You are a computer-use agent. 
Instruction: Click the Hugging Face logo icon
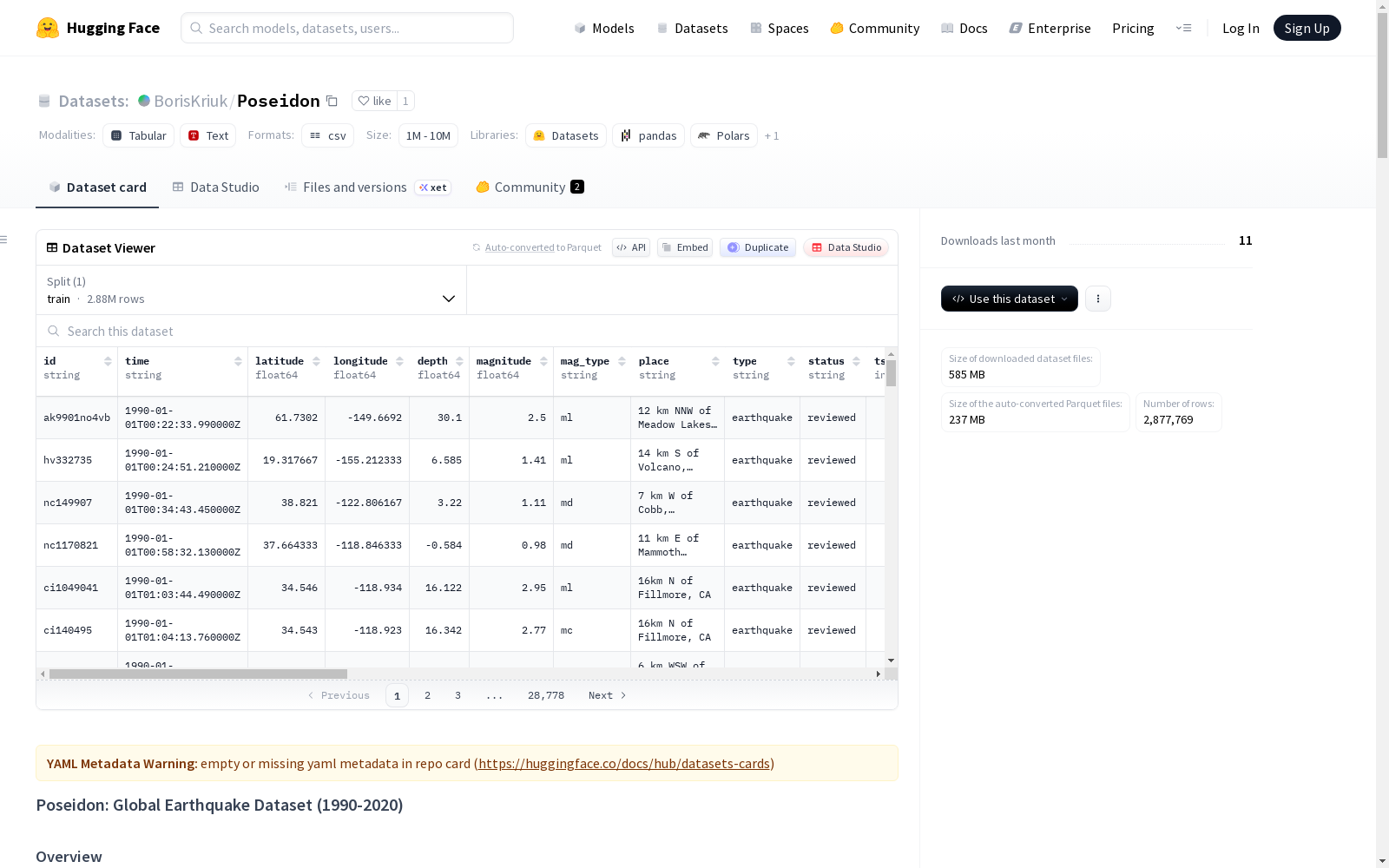pyautogui.click(x=48, y=28)
